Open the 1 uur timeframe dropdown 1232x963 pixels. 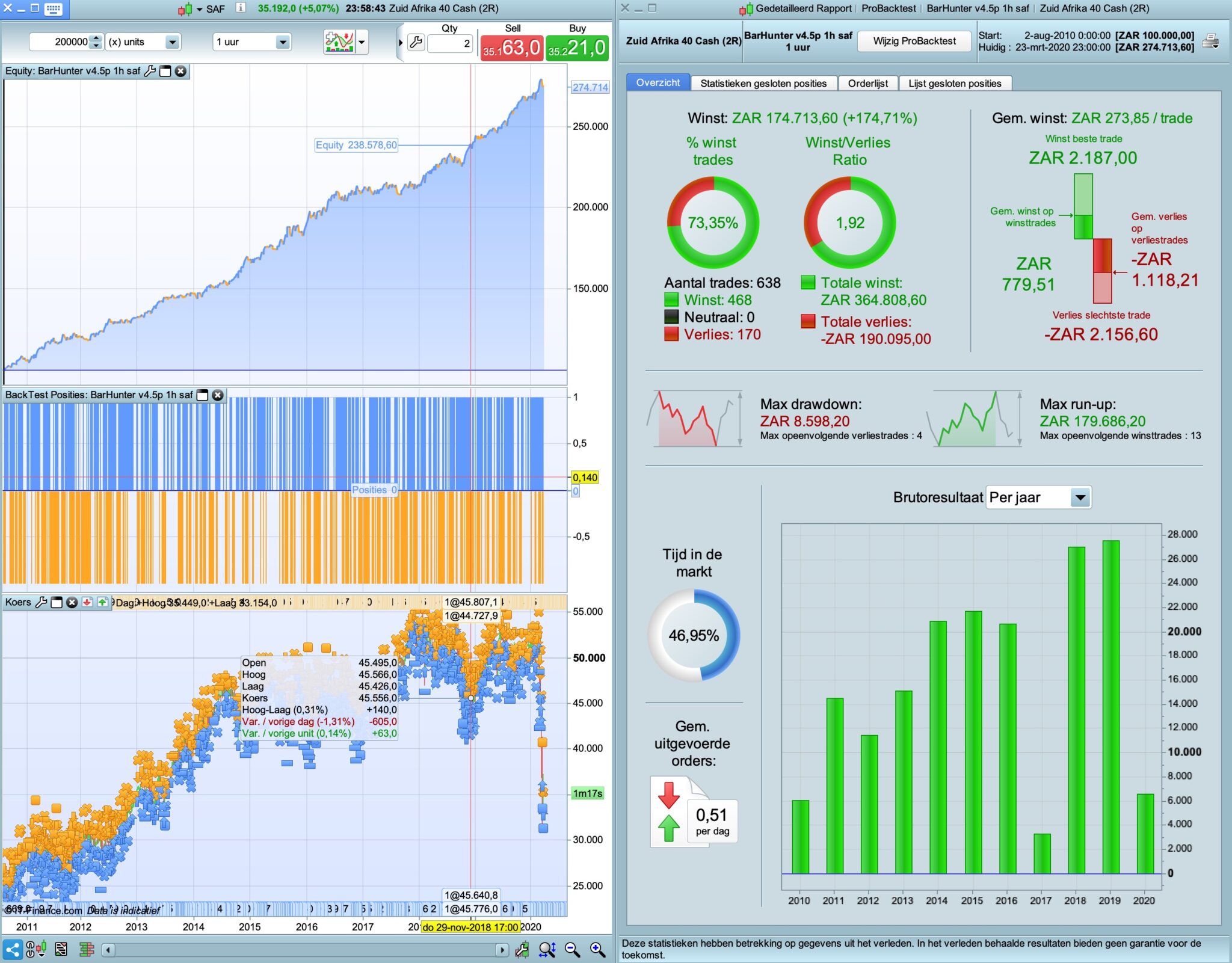pyautogui.click(x=282, y=42)
